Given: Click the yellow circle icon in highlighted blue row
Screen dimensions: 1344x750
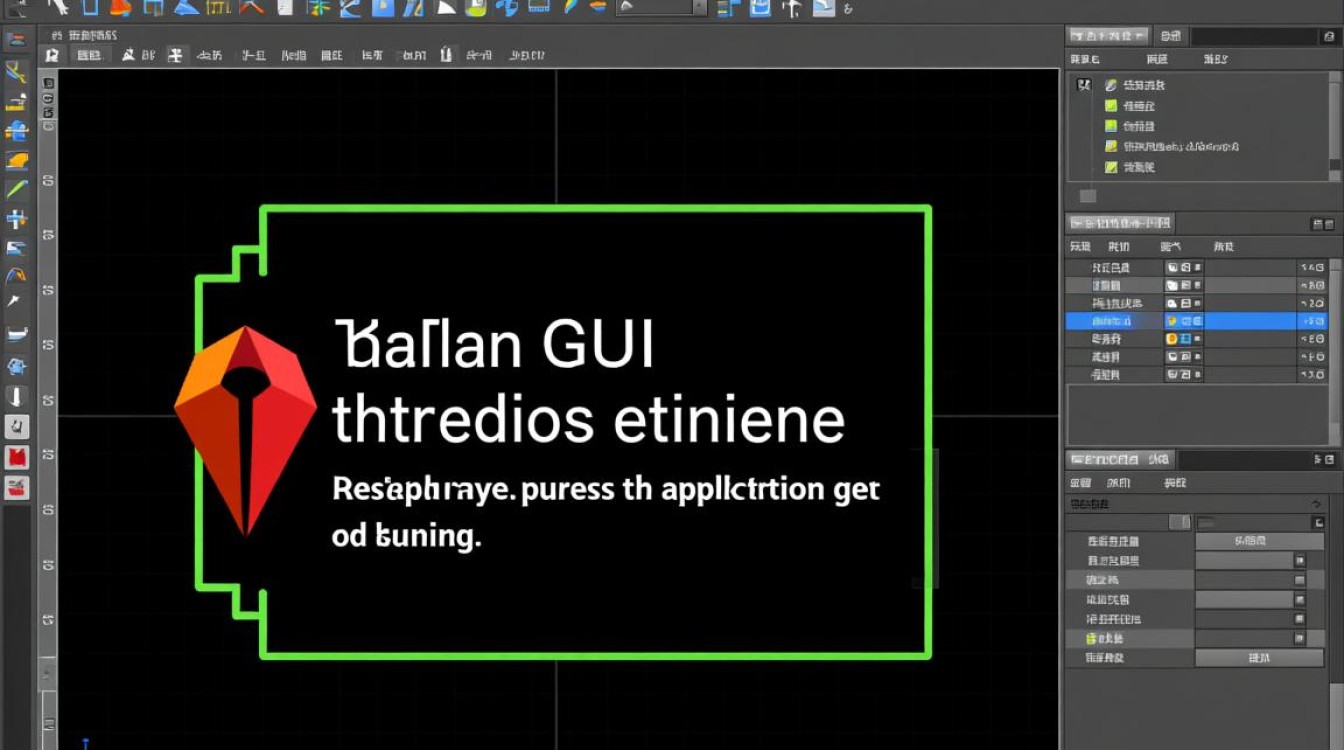Looking at the screenshot, I should pyautogui.click(x=1172, y=321).
